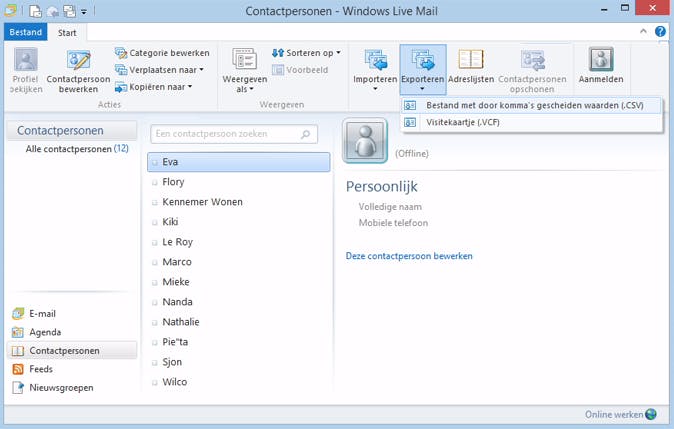Select the Feeds label in sidebar
The width and height of the screenshot is (674, 429).
[x=41, y=369]
